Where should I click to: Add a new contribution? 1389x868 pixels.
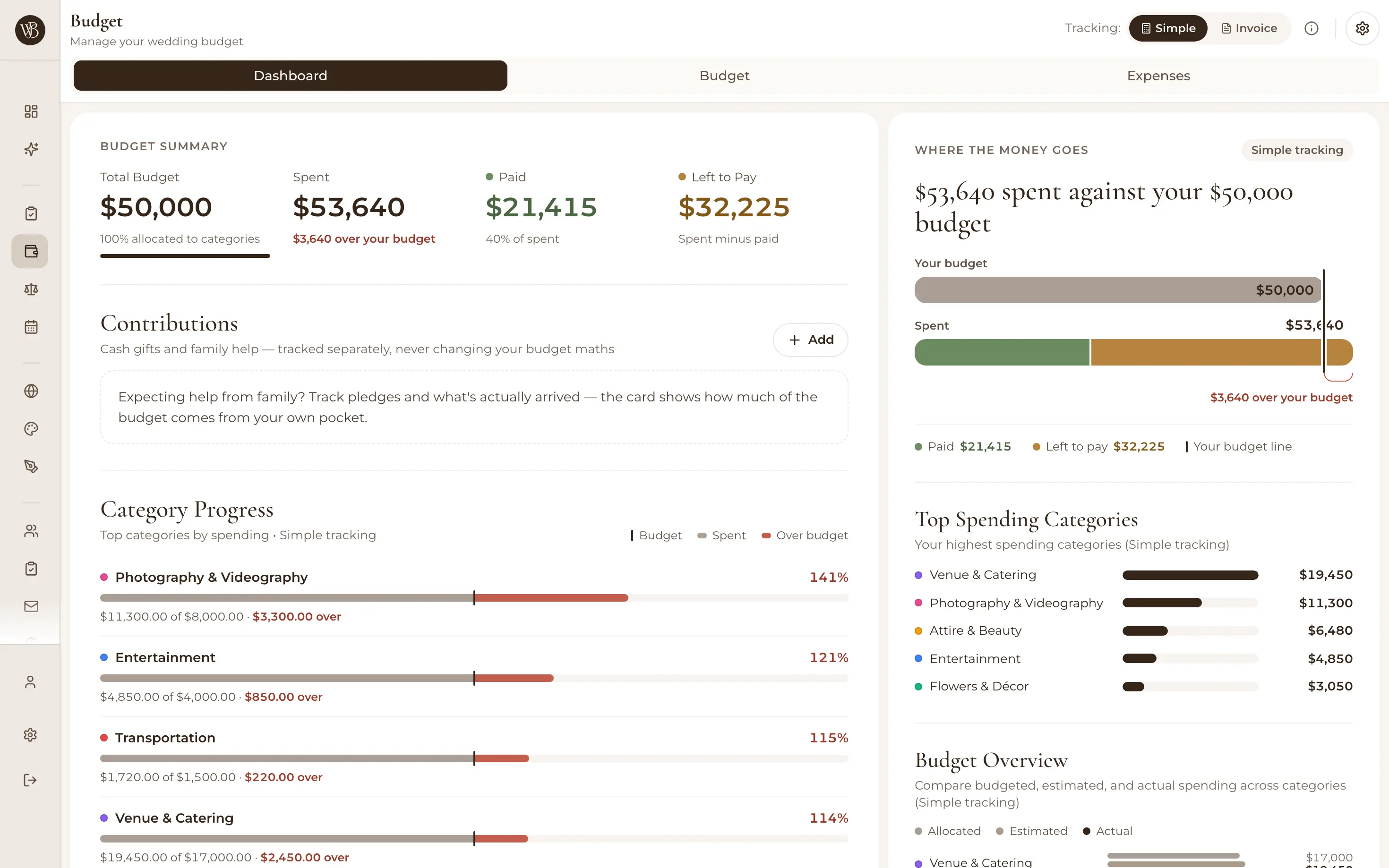click(x=810, y=340)
